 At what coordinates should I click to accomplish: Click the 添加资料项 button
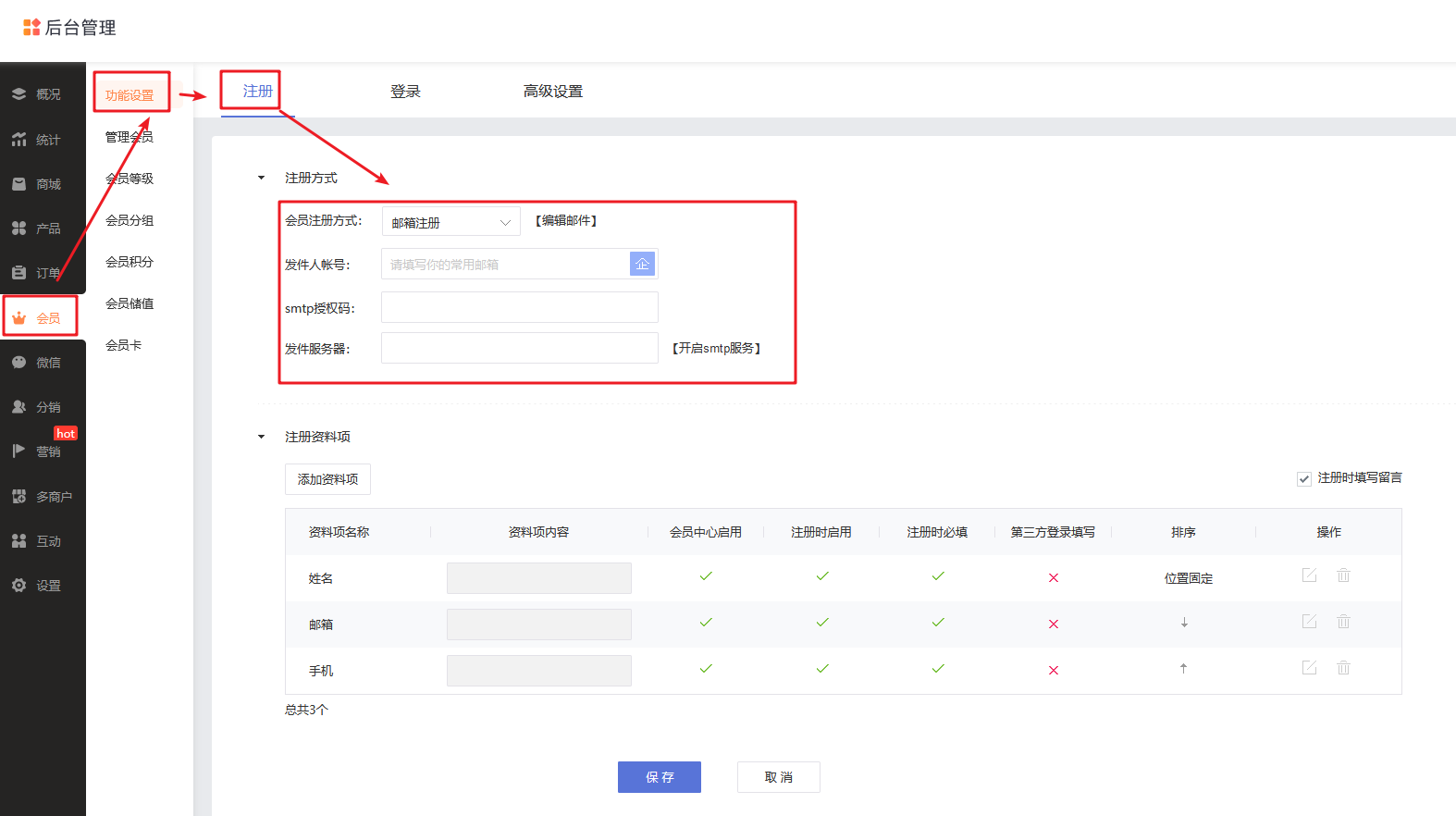click(x=327, y=479)
